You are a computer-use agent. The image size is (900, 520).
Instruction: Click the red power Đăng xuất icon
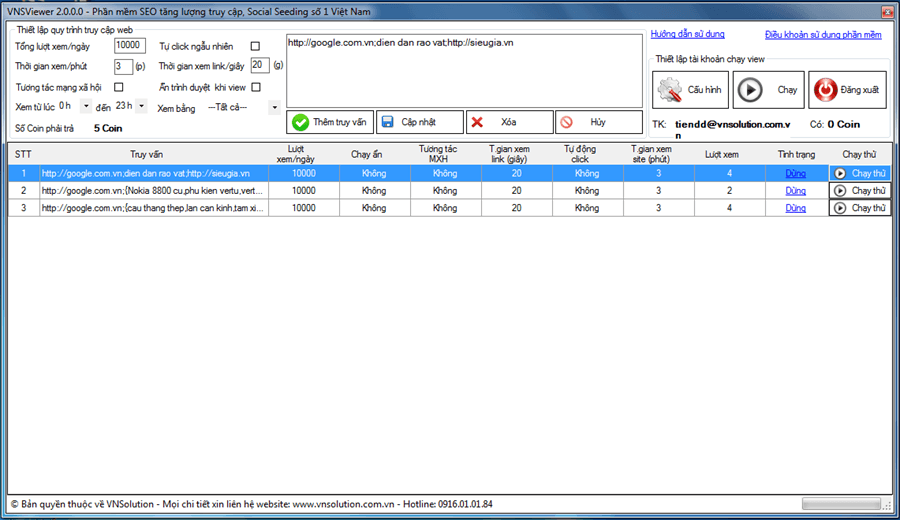click(825, 89)
